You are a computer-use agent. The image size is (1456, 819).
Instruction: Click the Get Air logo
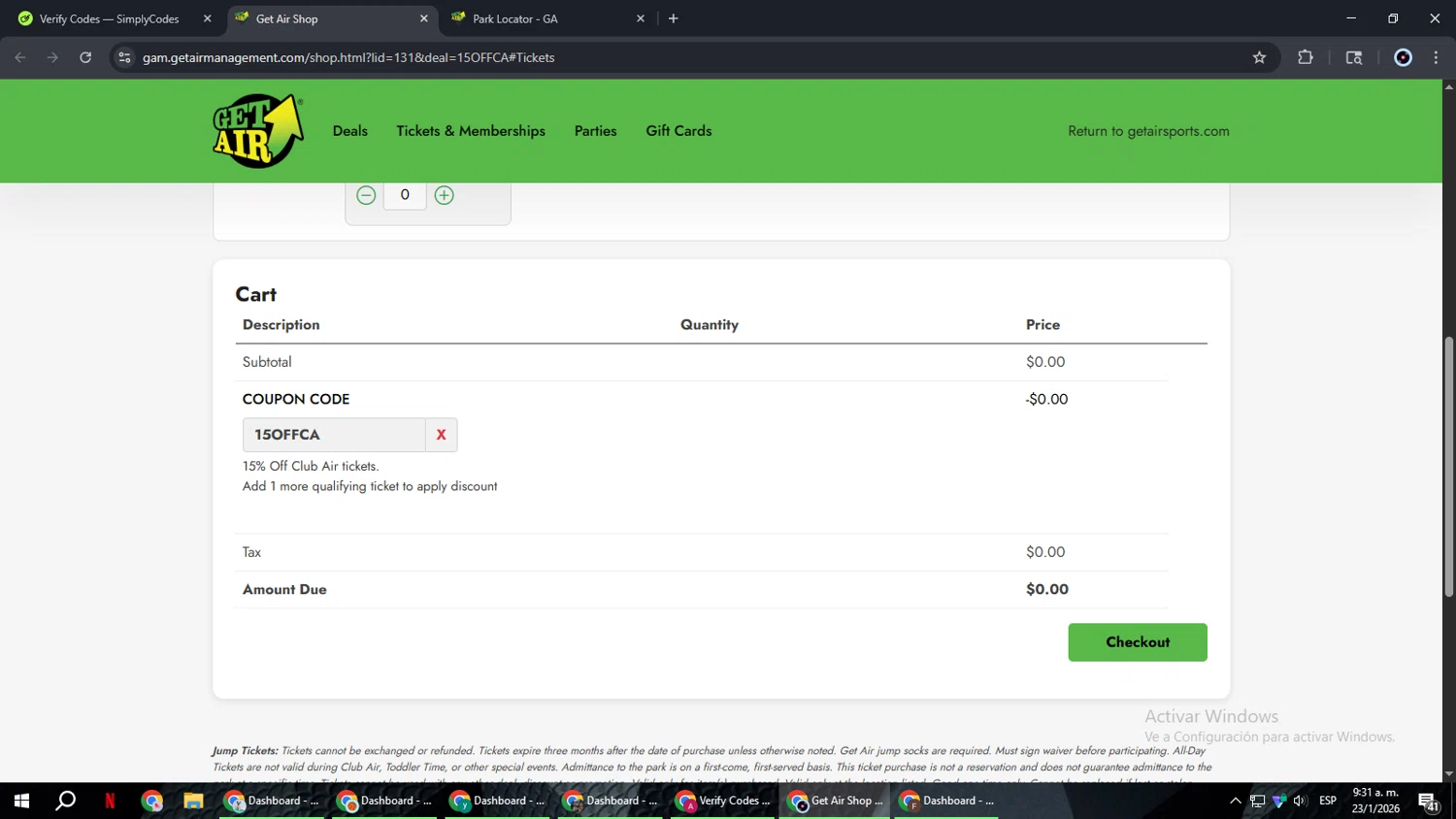[x=258, y=131]
